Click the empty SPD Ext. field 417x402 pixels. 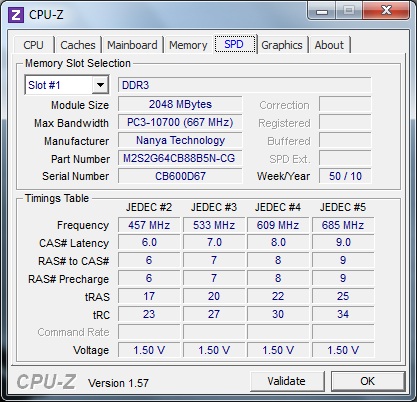[345, 158]
